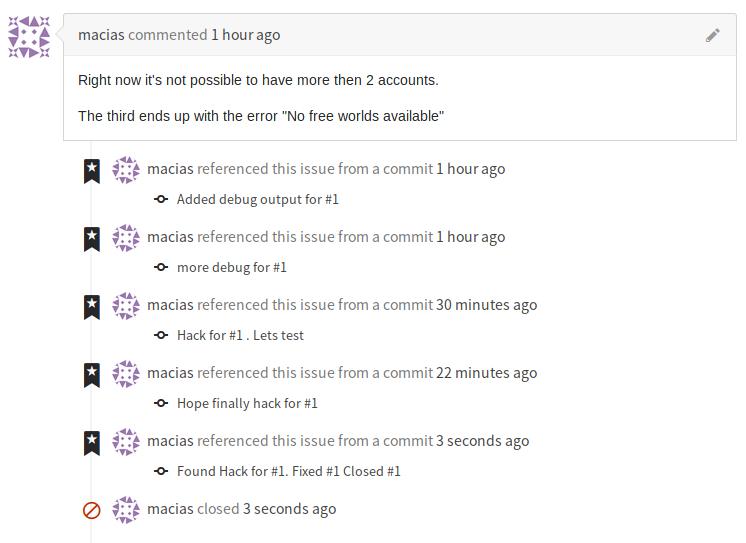Open commit 'Added debug output for #1'
This screenshot has width=746, height=543.
click(x=257, y=199)
